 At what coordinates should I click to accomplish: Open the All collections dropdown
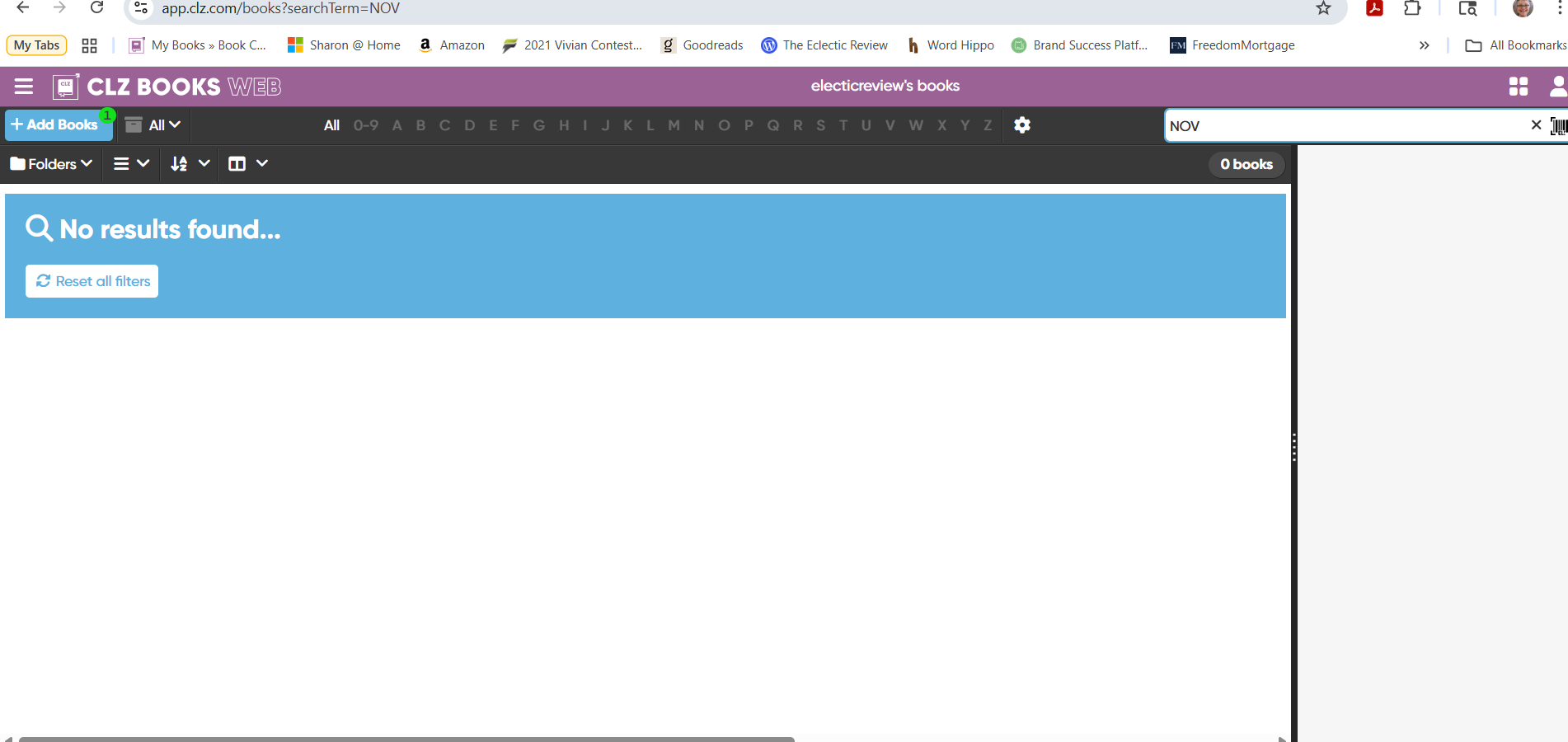(153, 125)
